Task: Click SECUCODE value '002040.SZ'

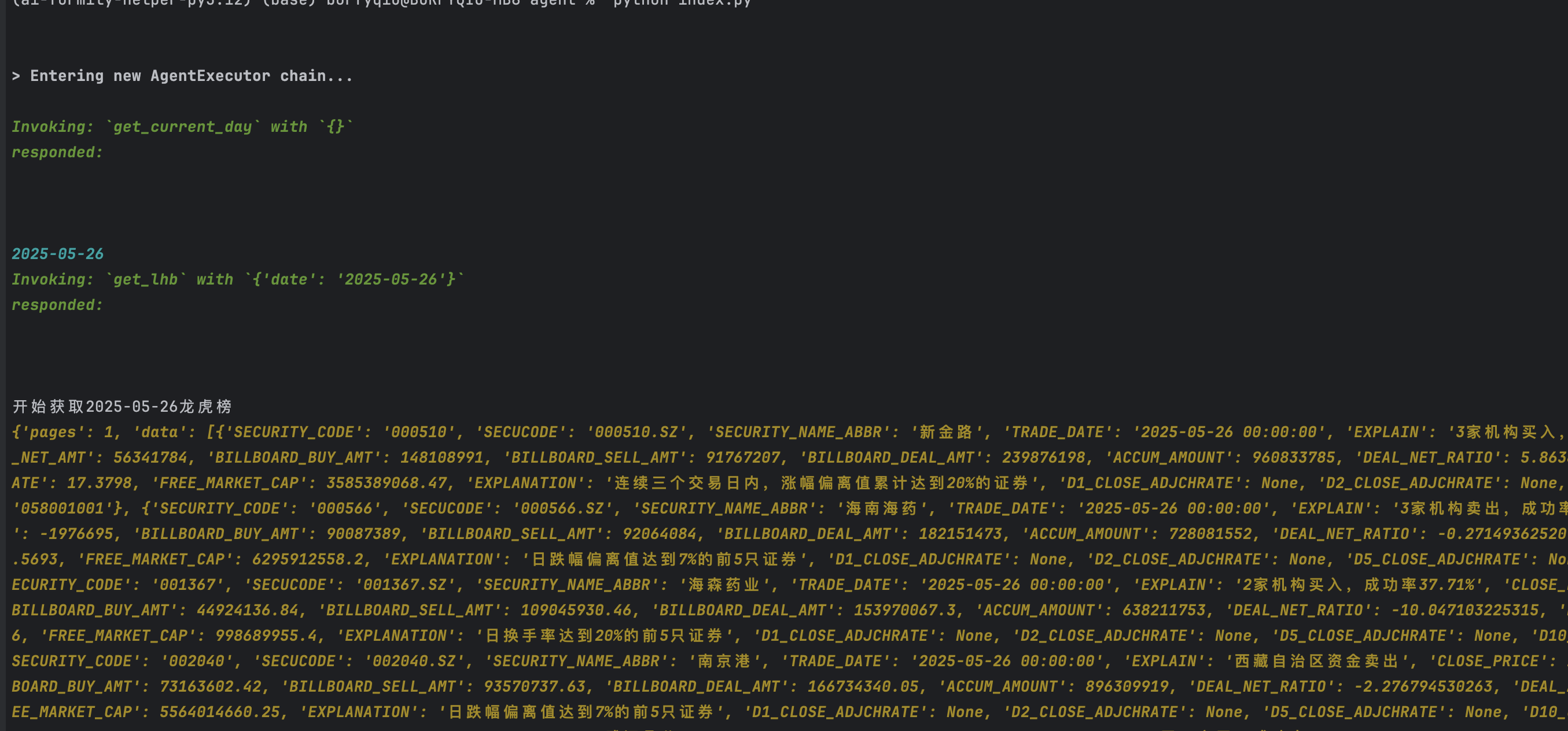Action: tap(414, 661)
